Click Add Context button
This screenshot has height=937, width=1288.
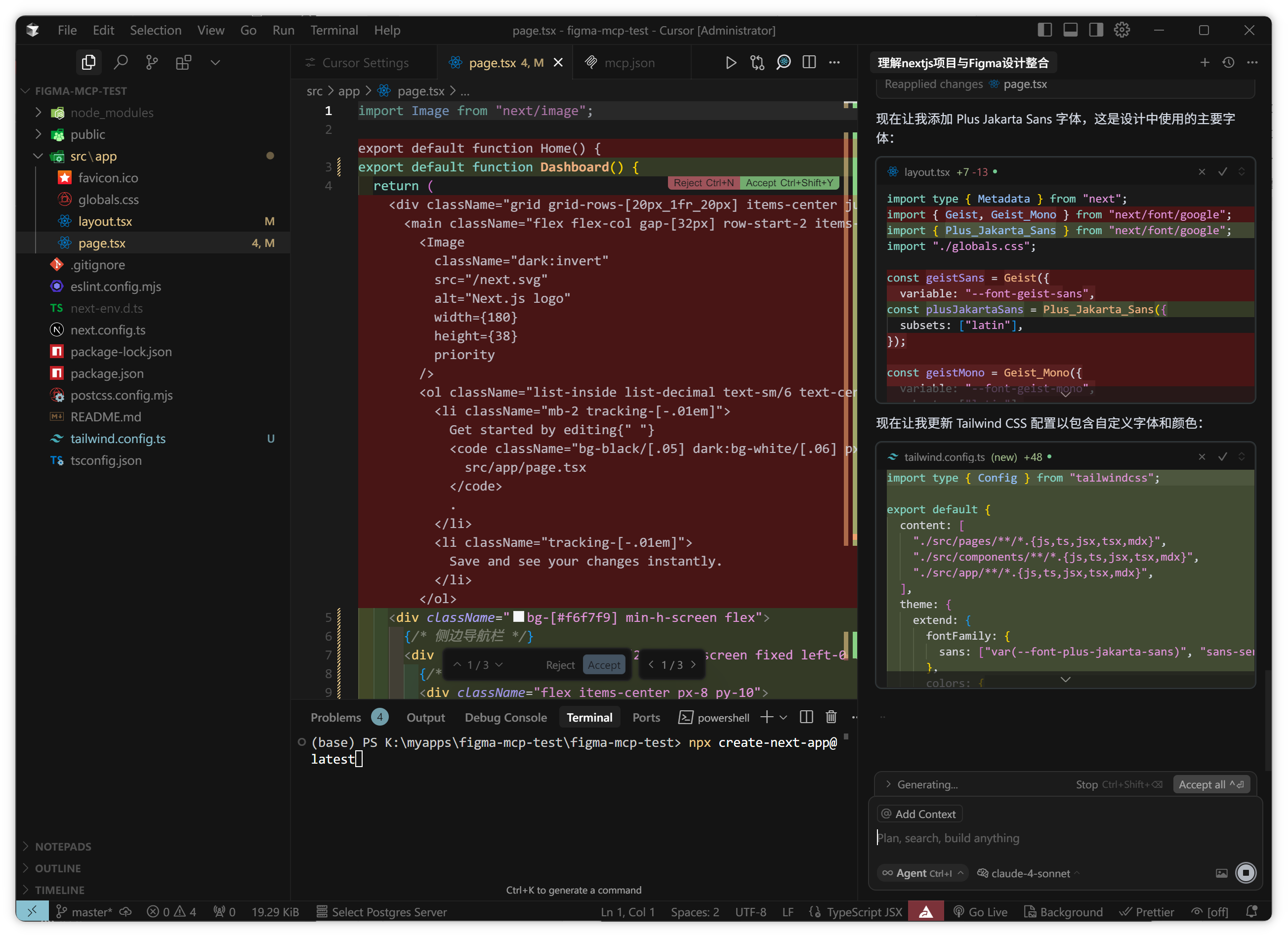point(919,815)
